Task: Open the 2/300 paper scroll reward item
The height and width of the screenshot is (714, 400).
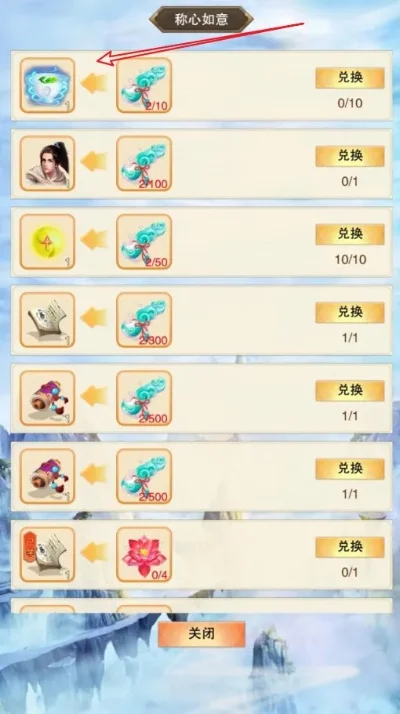Action: coord(47,320)
